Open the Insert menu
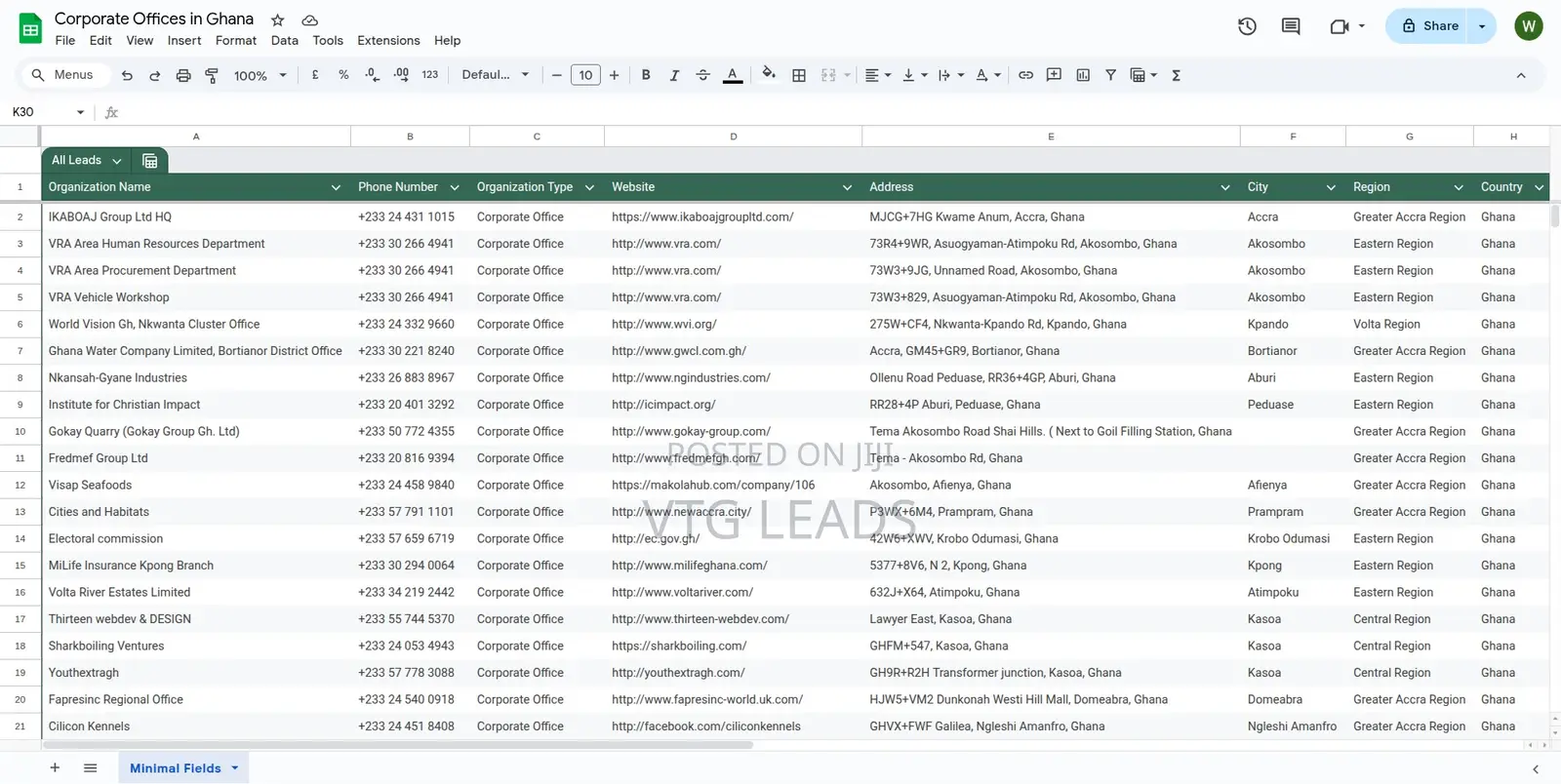This screenshot has height=784, width=1561. (x=184, y=41)
